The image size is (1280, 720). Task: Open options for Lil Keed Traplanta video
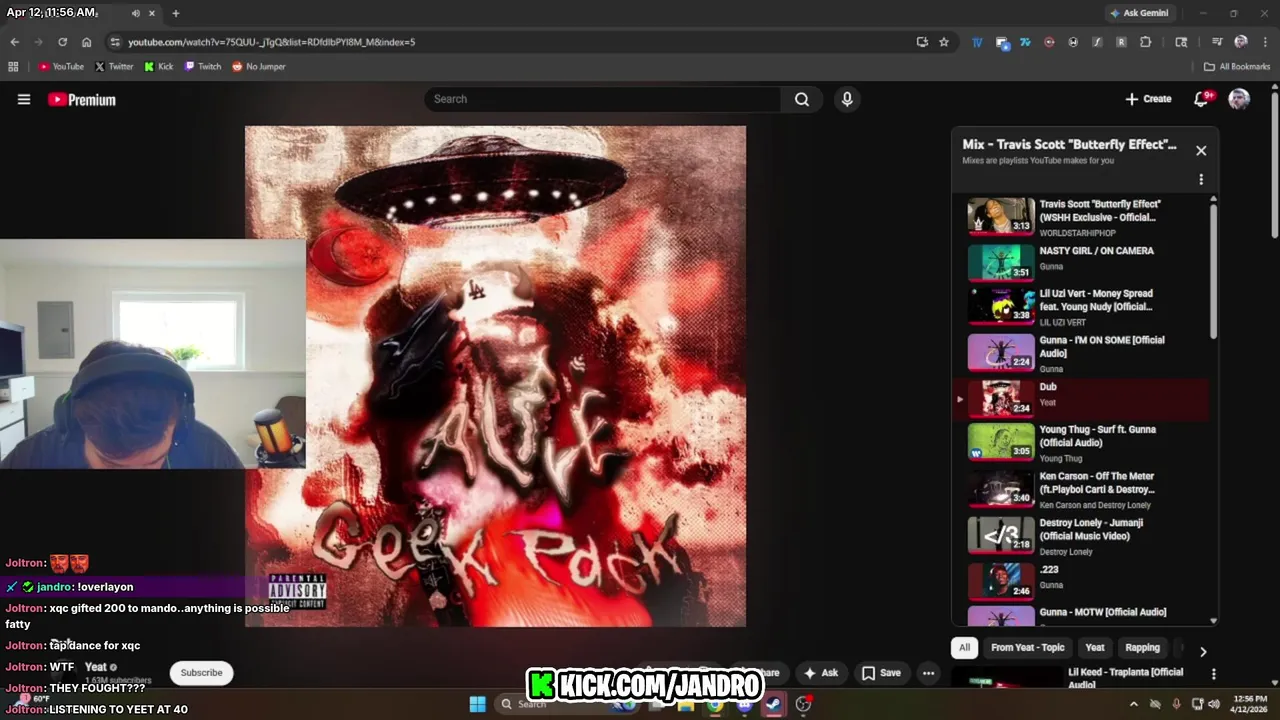pos(1213,674)
